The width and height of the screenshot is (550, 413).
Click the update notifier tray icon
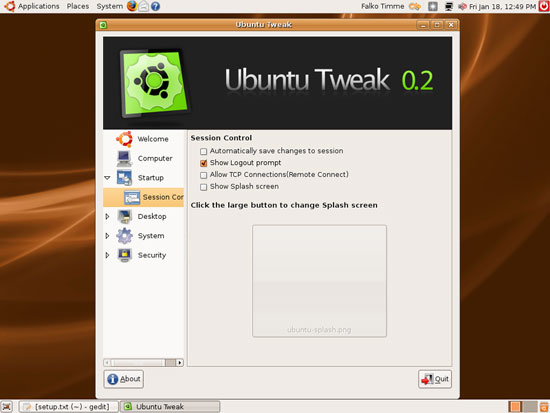pyautogui.click(x=432, y=6)
